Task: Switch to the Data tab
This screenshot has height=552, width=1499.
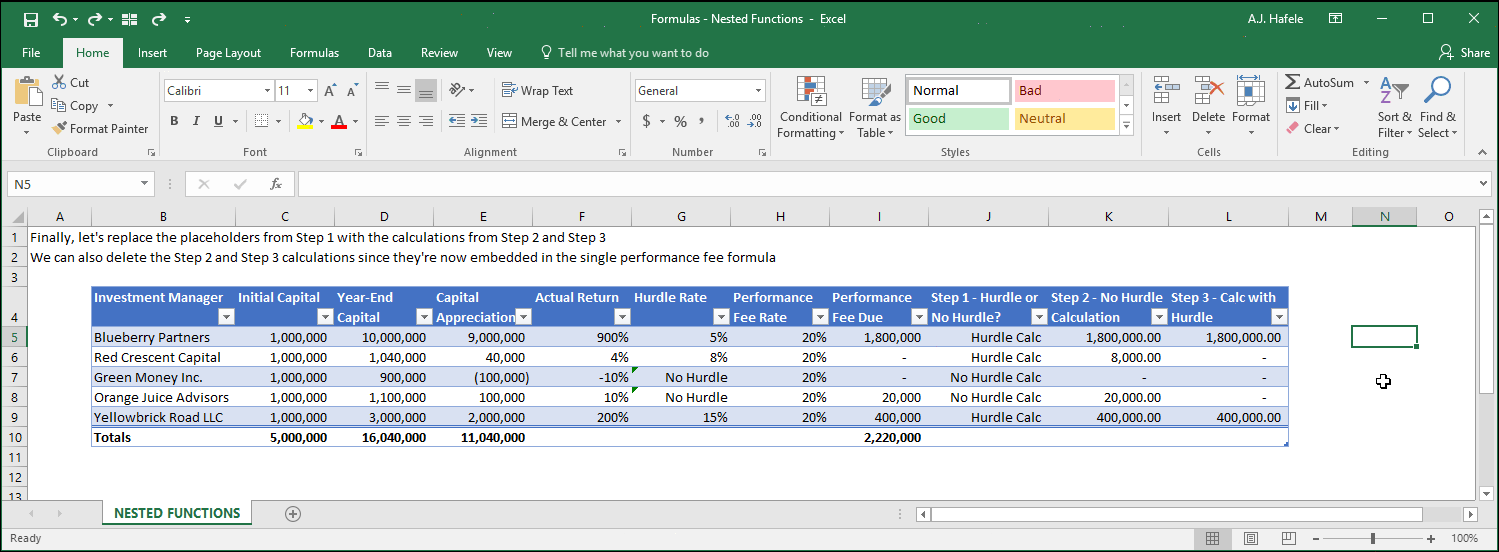Action: [x=380, y=53]
